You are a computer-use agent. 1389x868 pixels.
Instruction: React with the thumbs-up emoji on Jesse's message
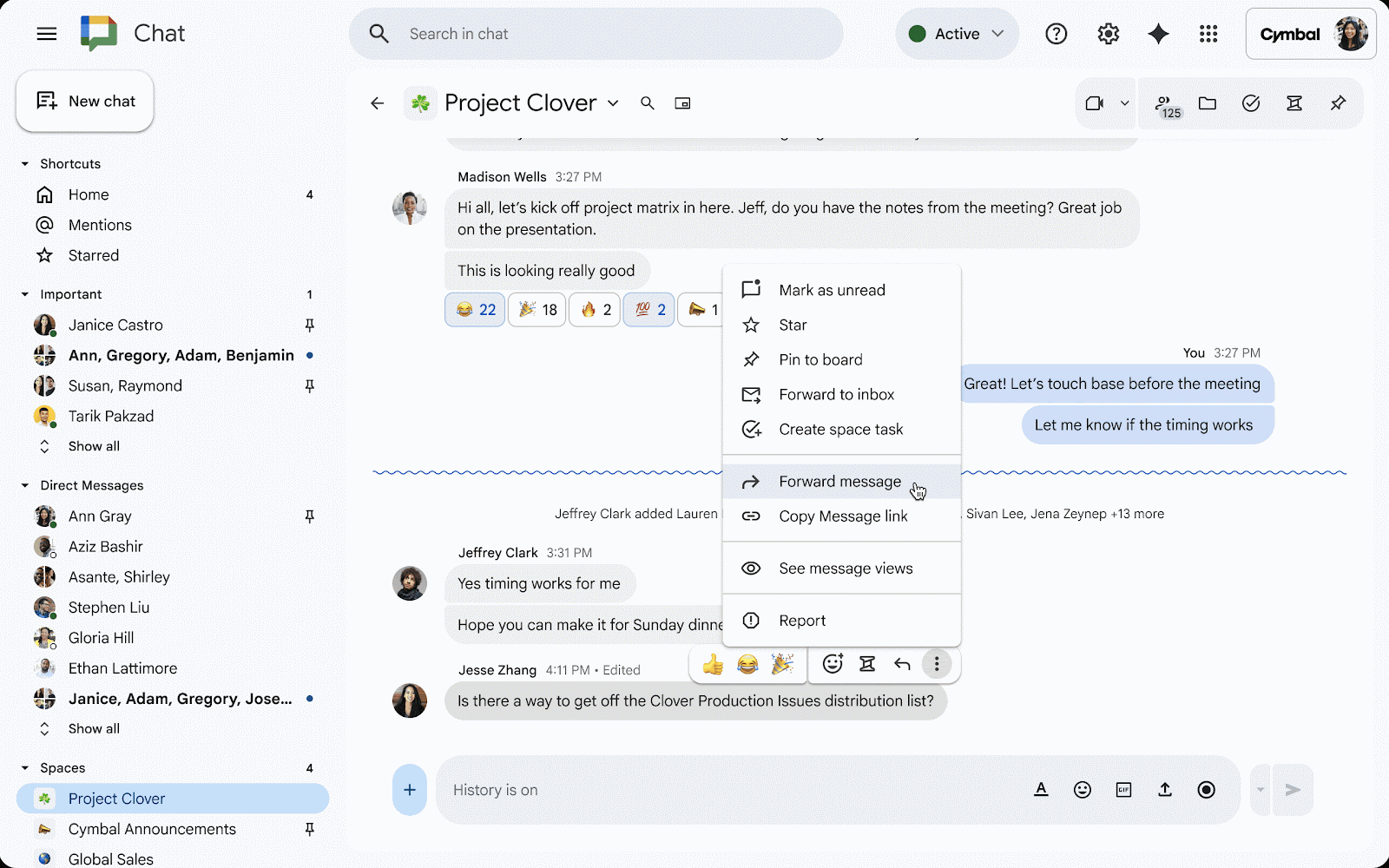point(712,664)
